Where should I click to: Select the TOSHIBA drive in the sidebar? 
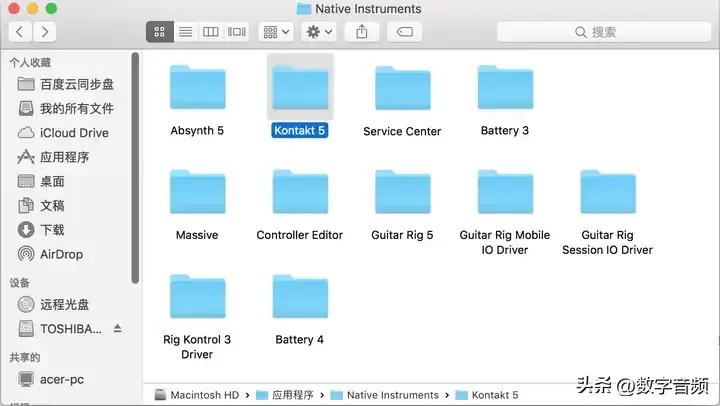(60, 329)
